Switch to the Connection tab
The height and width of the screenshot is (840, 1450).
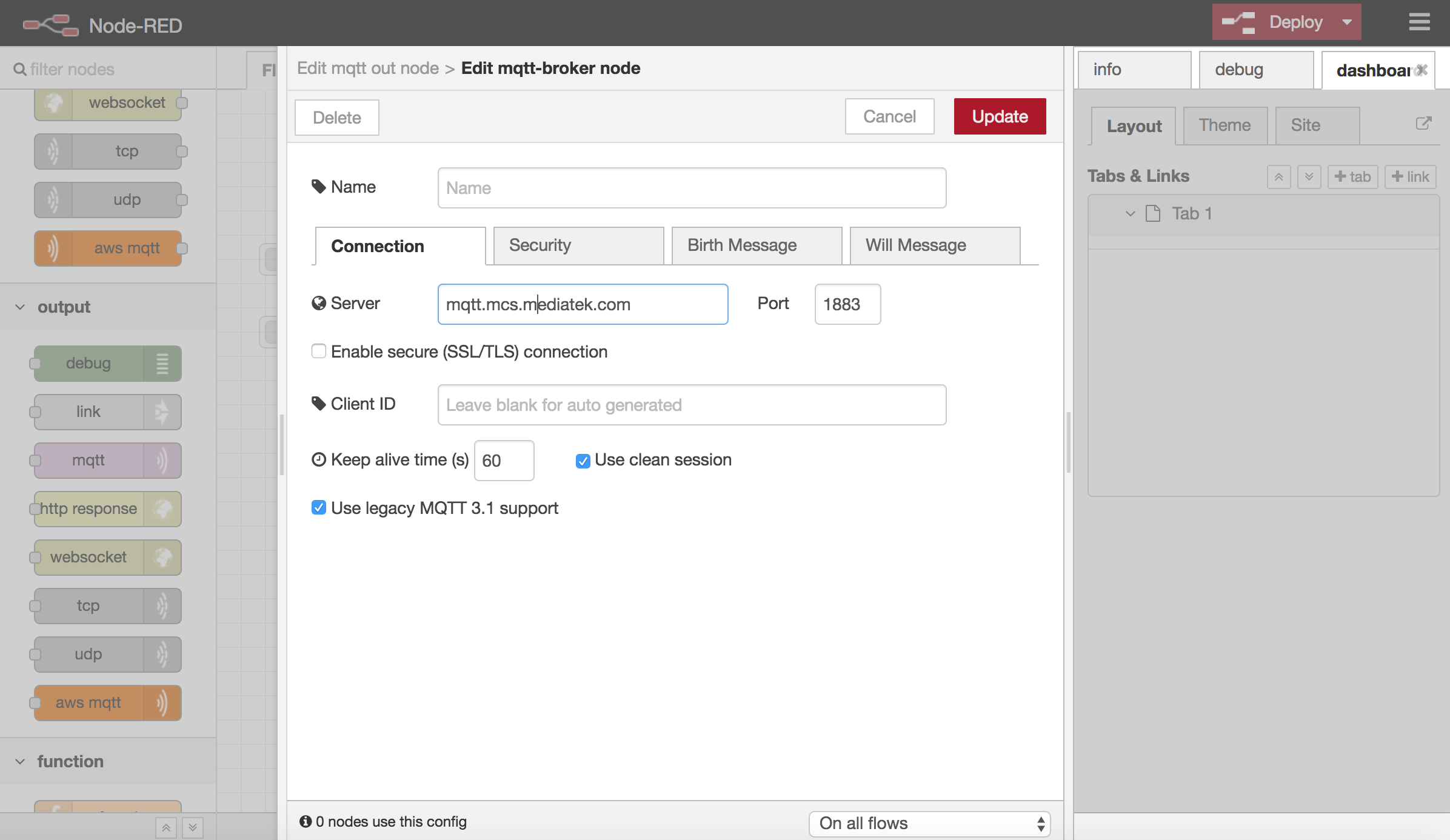[x=400, y=246]
